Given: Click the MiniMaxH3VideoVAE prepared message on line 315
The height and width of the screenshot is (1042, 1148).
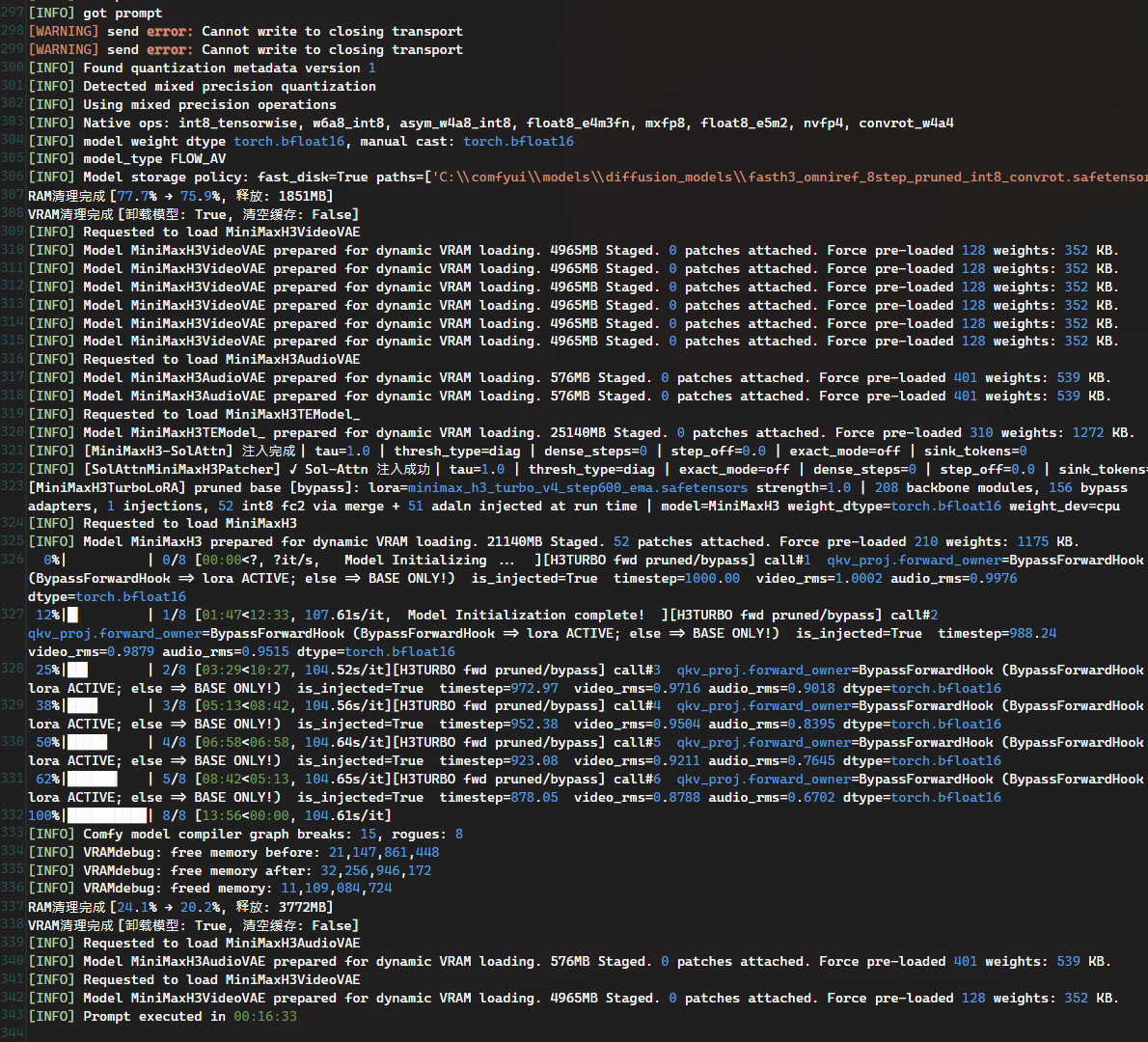Looking at the screenshot, I should click(x=573, y=342).
